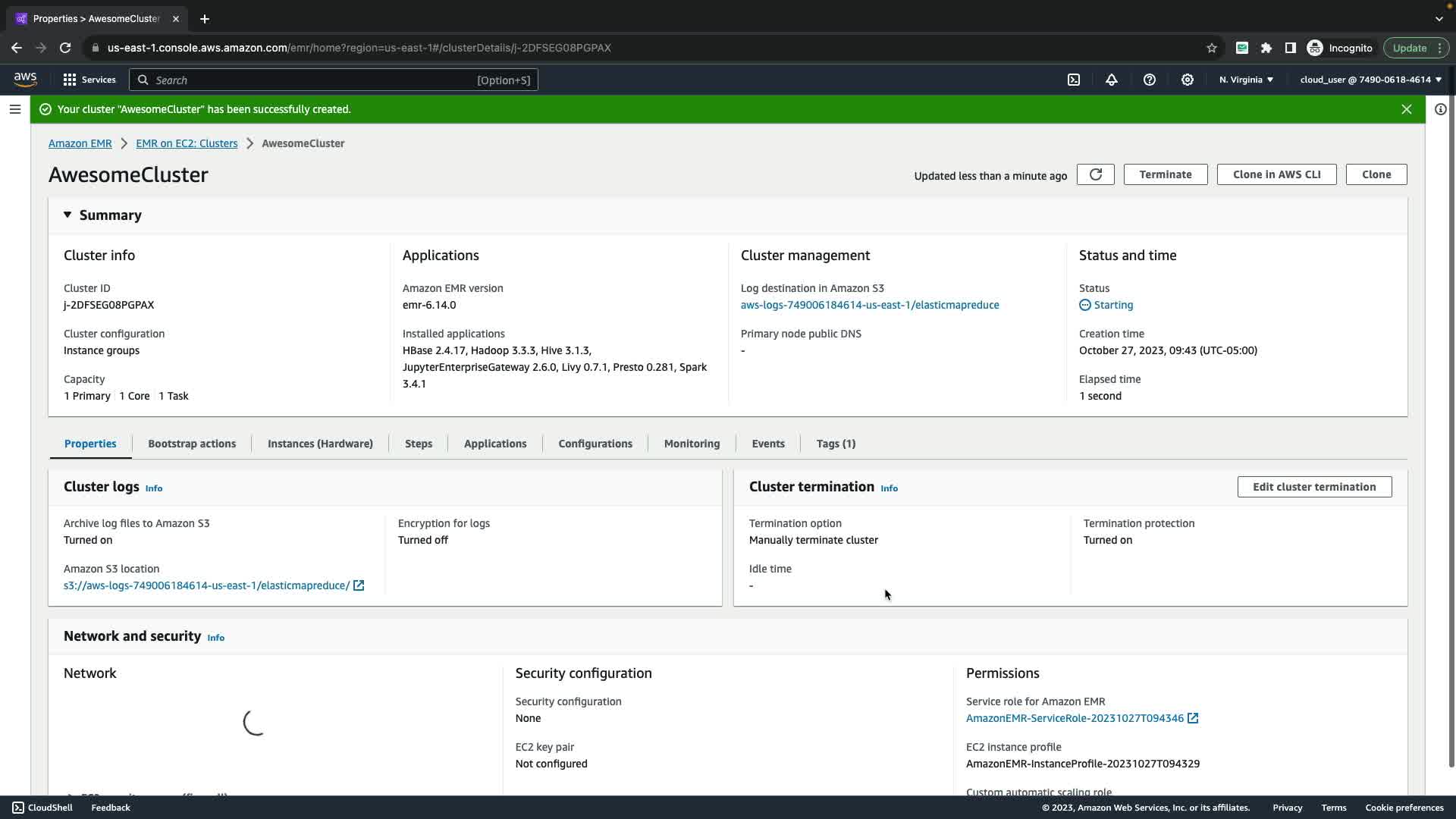This screenshot has width=1456, height=819.
Task: Open the AWS support help icon
Action: click(x=1150, y=80)
